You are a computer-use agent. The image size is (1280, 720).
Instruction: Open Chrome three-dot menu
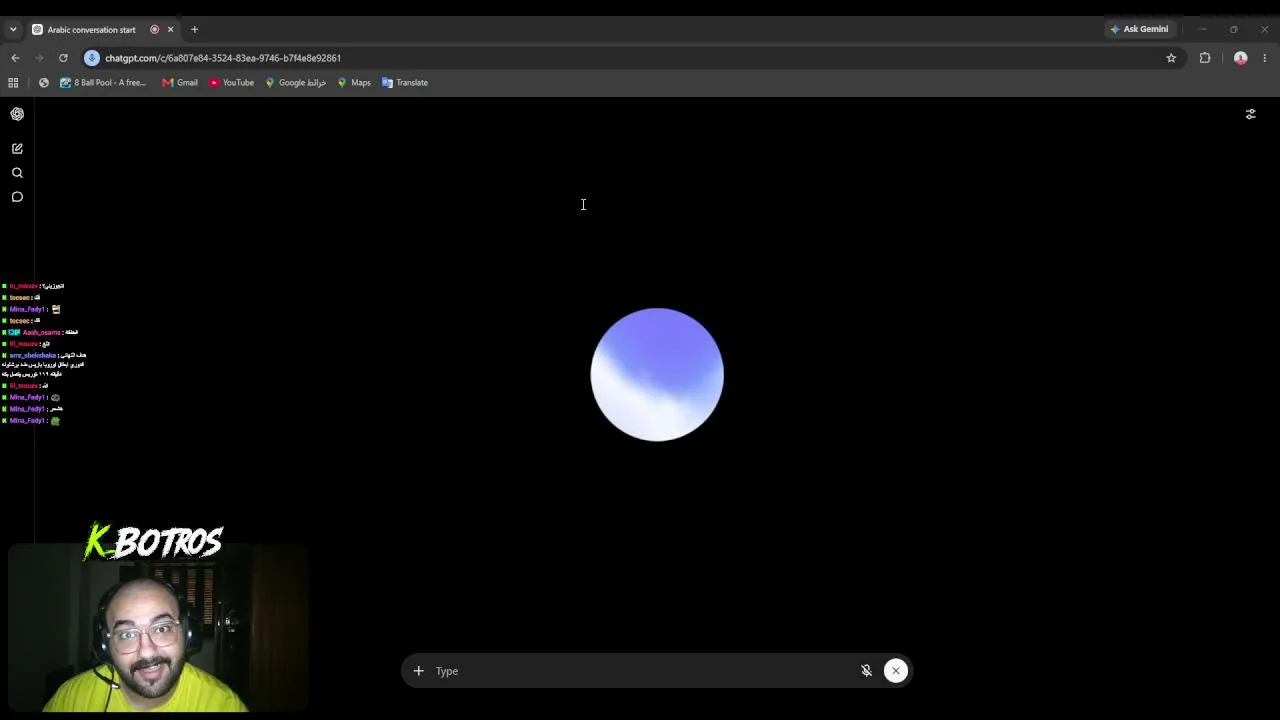point(1265,58)
